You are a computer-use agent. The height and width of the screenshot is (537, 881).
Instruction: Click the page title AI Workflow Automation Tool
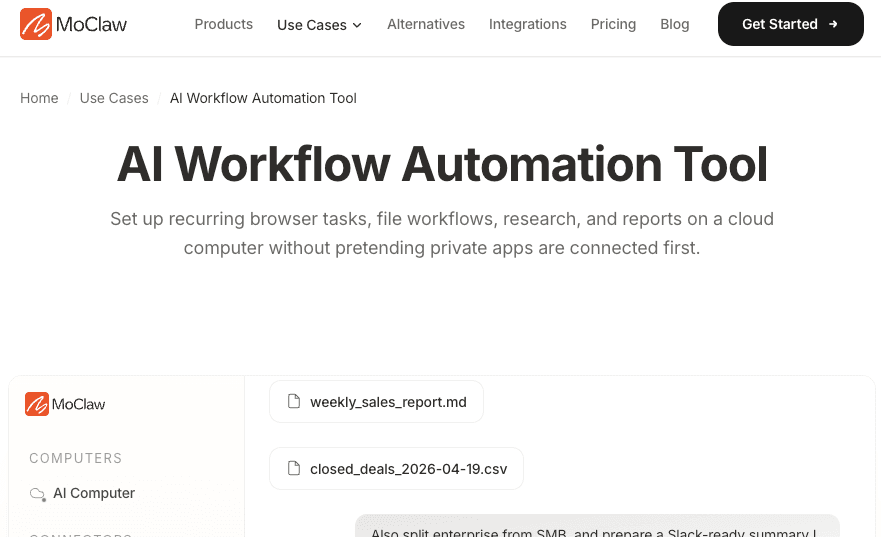coord(442,164)
